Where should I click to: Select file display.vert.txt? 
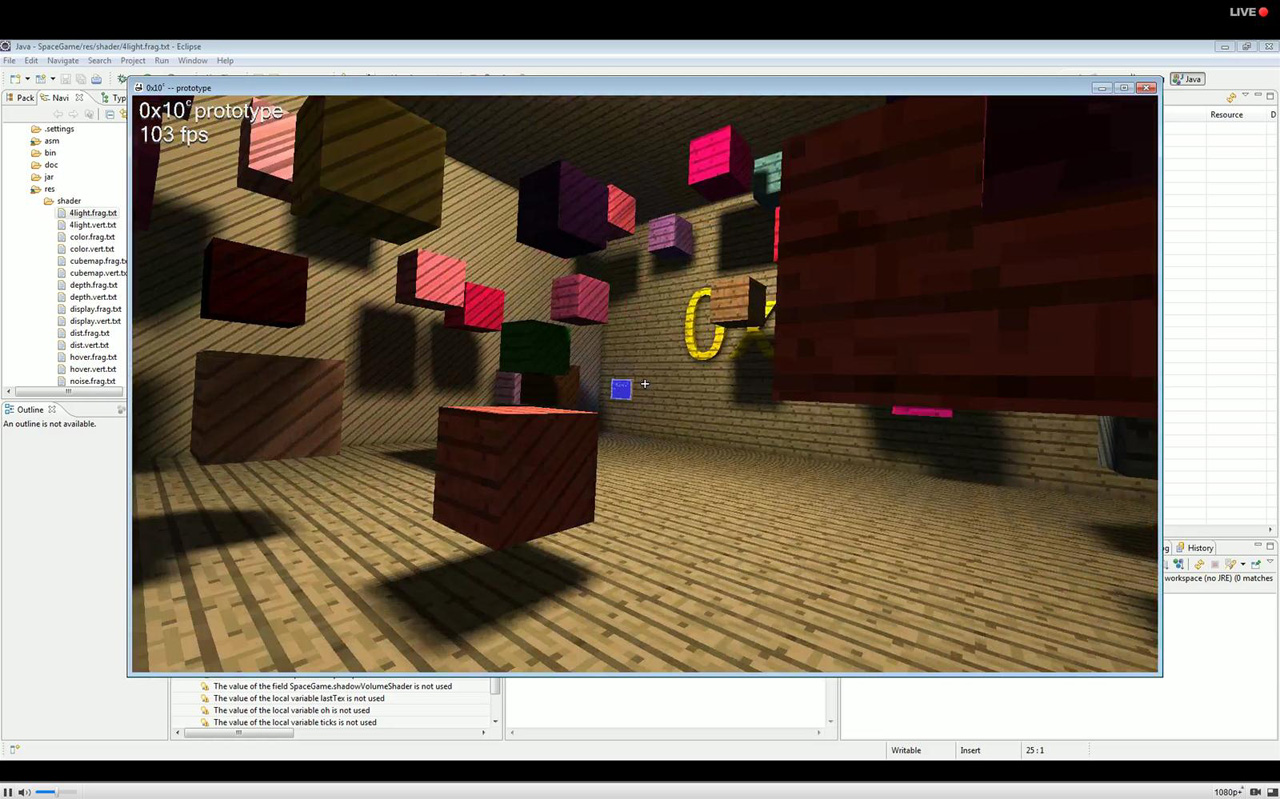click(89, 321)
